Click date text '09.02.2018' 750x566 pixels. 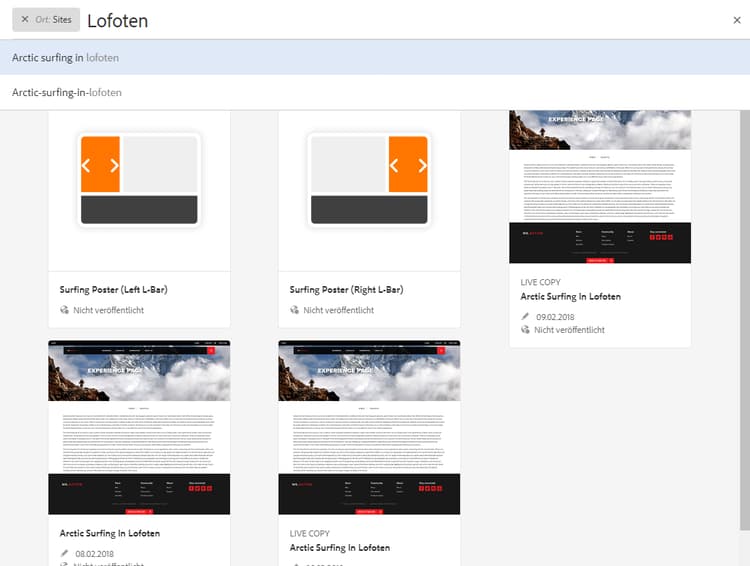(x=555, y=317)
